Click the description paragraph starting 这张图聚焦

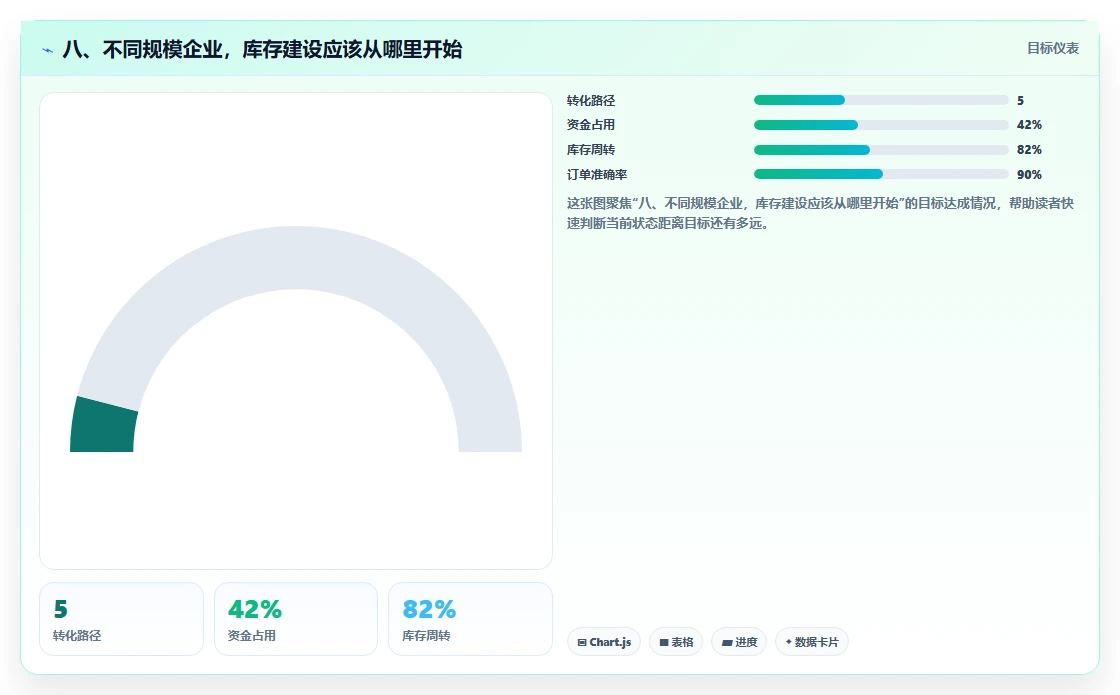(820, 213)
